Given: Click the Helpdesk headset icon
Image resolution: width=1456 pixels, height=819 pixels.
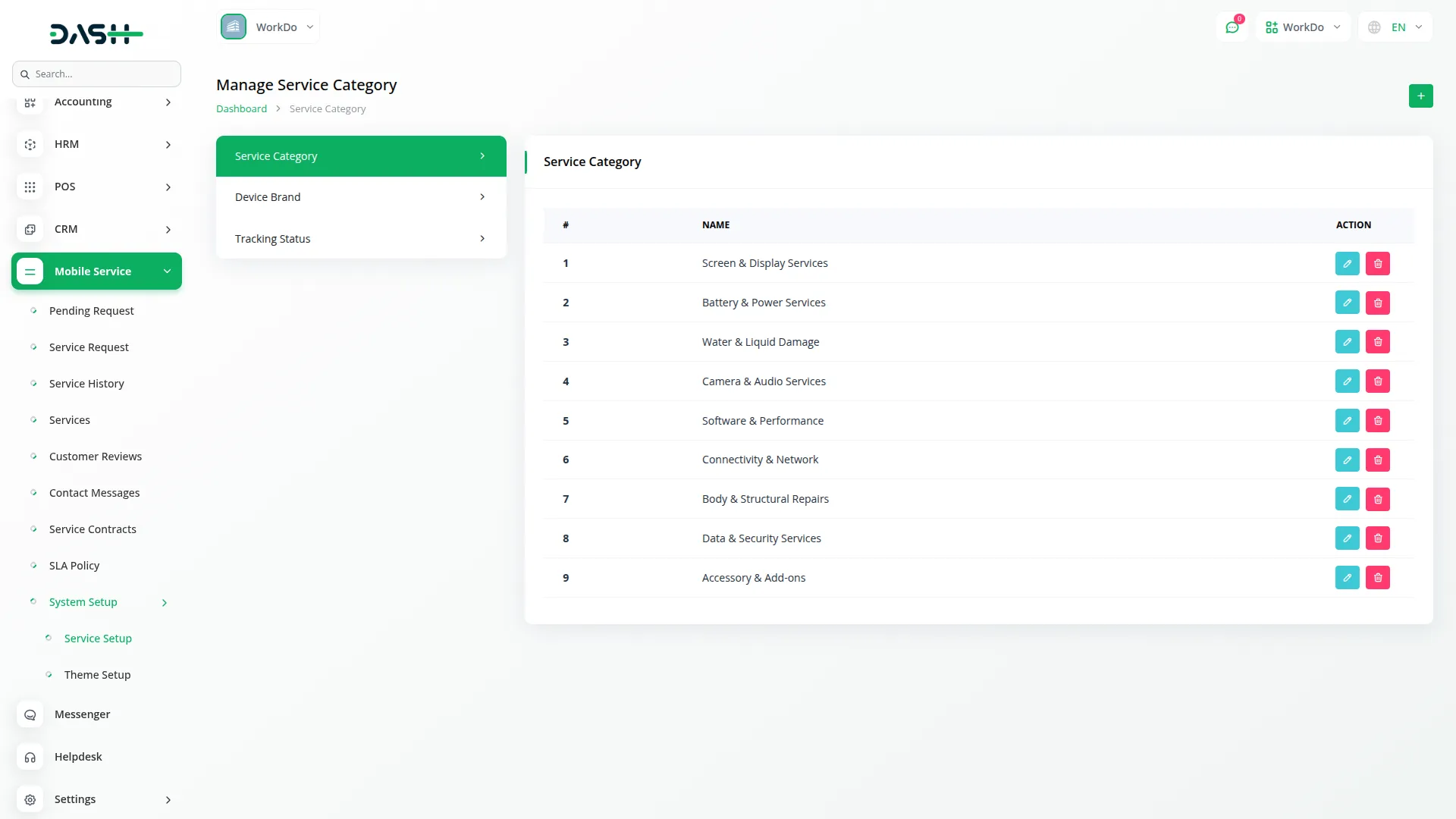Looking at the screenshot, I should pyautogui.click(x=30, y=757).
